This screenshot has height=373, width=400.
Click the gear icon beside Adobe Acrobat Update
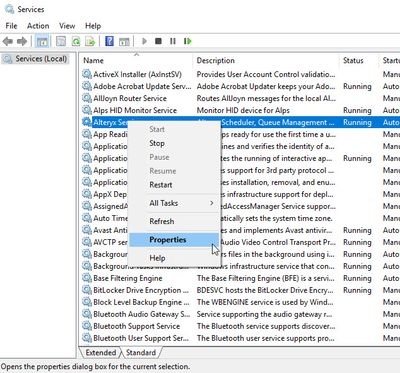pyautogui.click(x=87, y=86)
